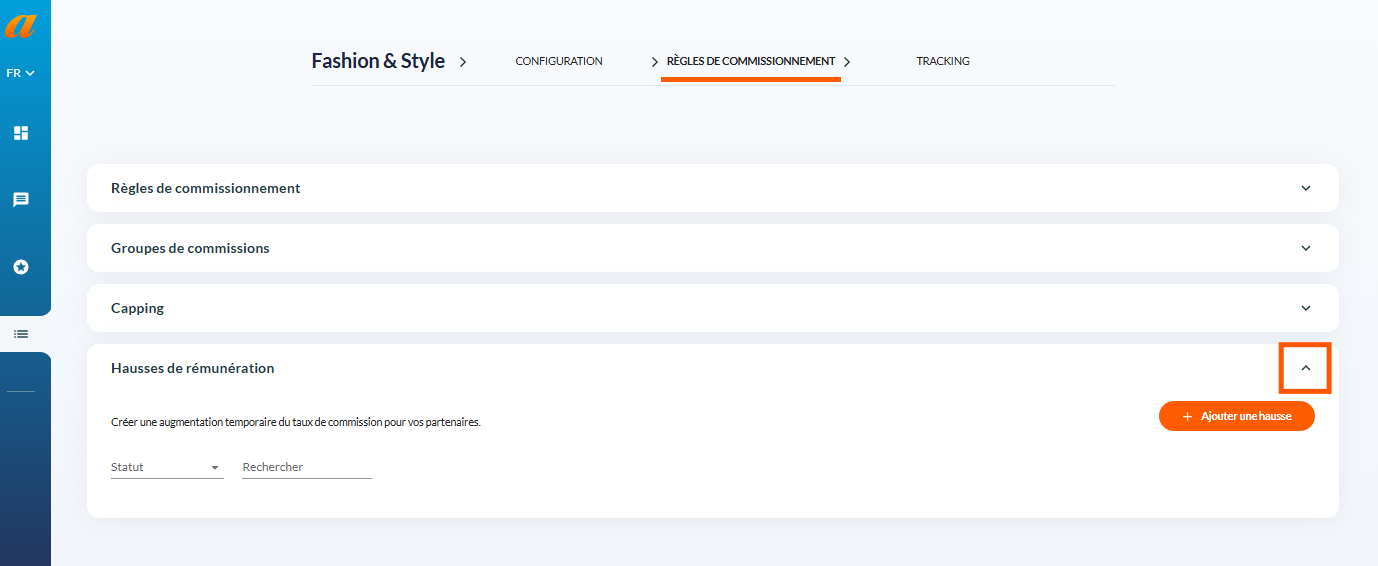This screenshot has width=1378, height=566.
Task: Open the dashboard grid icon in sidebar
Action: click(x=20, y=133)
